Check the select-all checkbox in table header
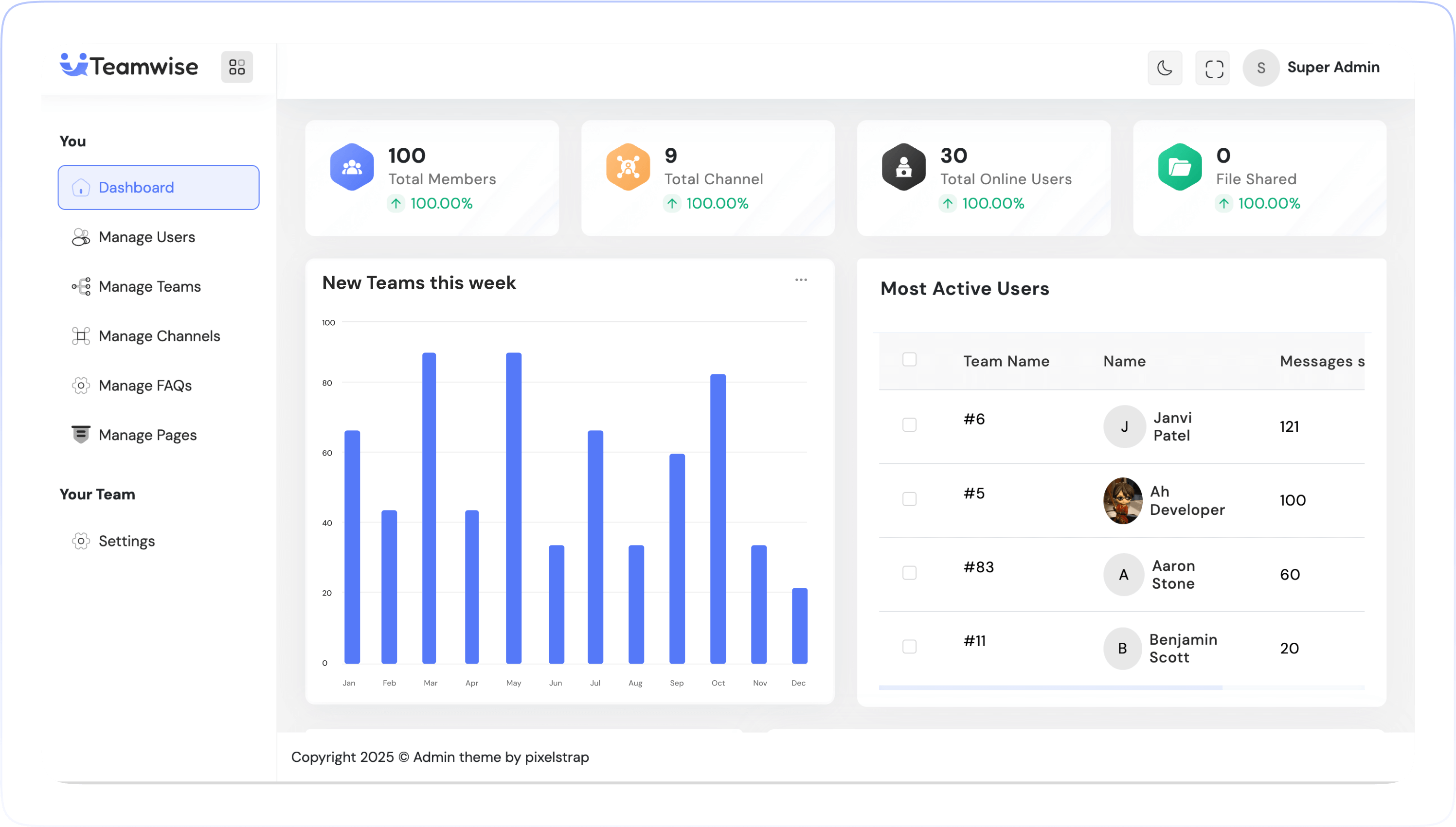The height and width of the screenshot is (827, 1456). 909,360
